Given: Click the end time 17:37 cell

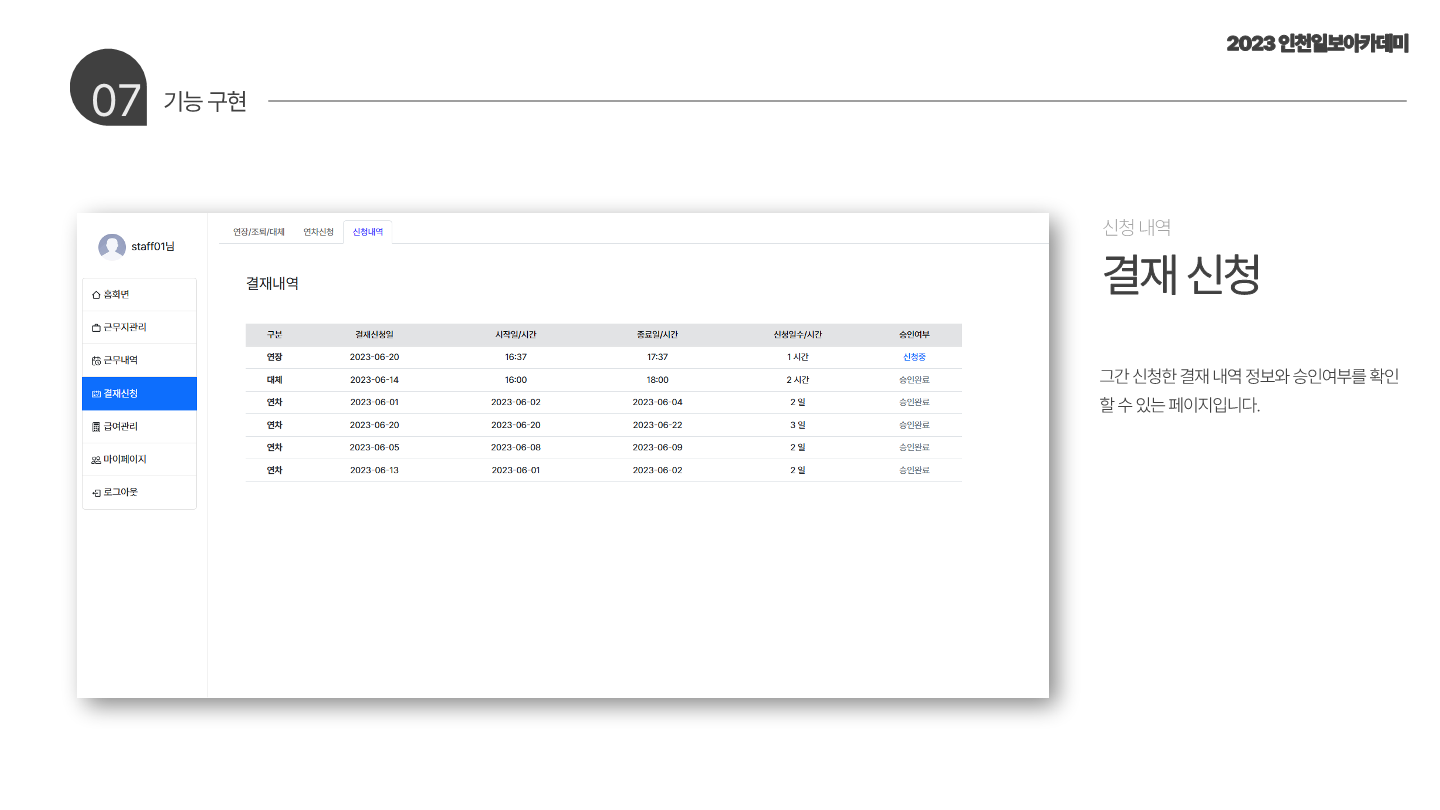Looking at the screenshot, I should point(657,357).
